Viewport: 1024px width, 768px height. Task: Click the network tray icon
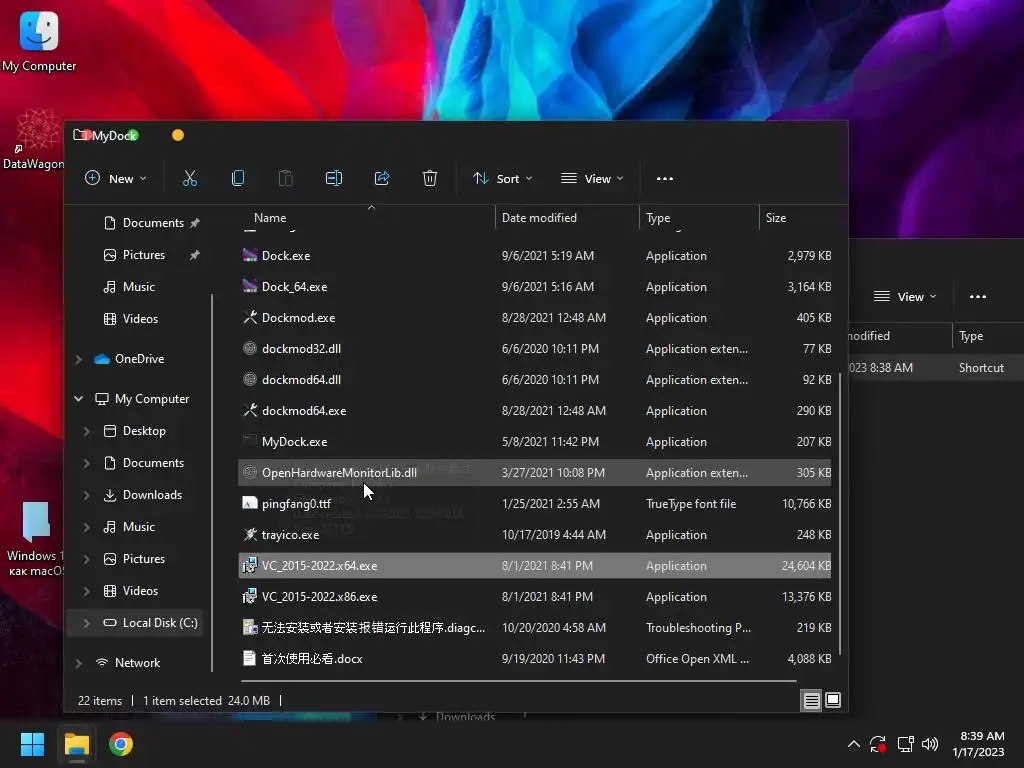coord(905,744)
